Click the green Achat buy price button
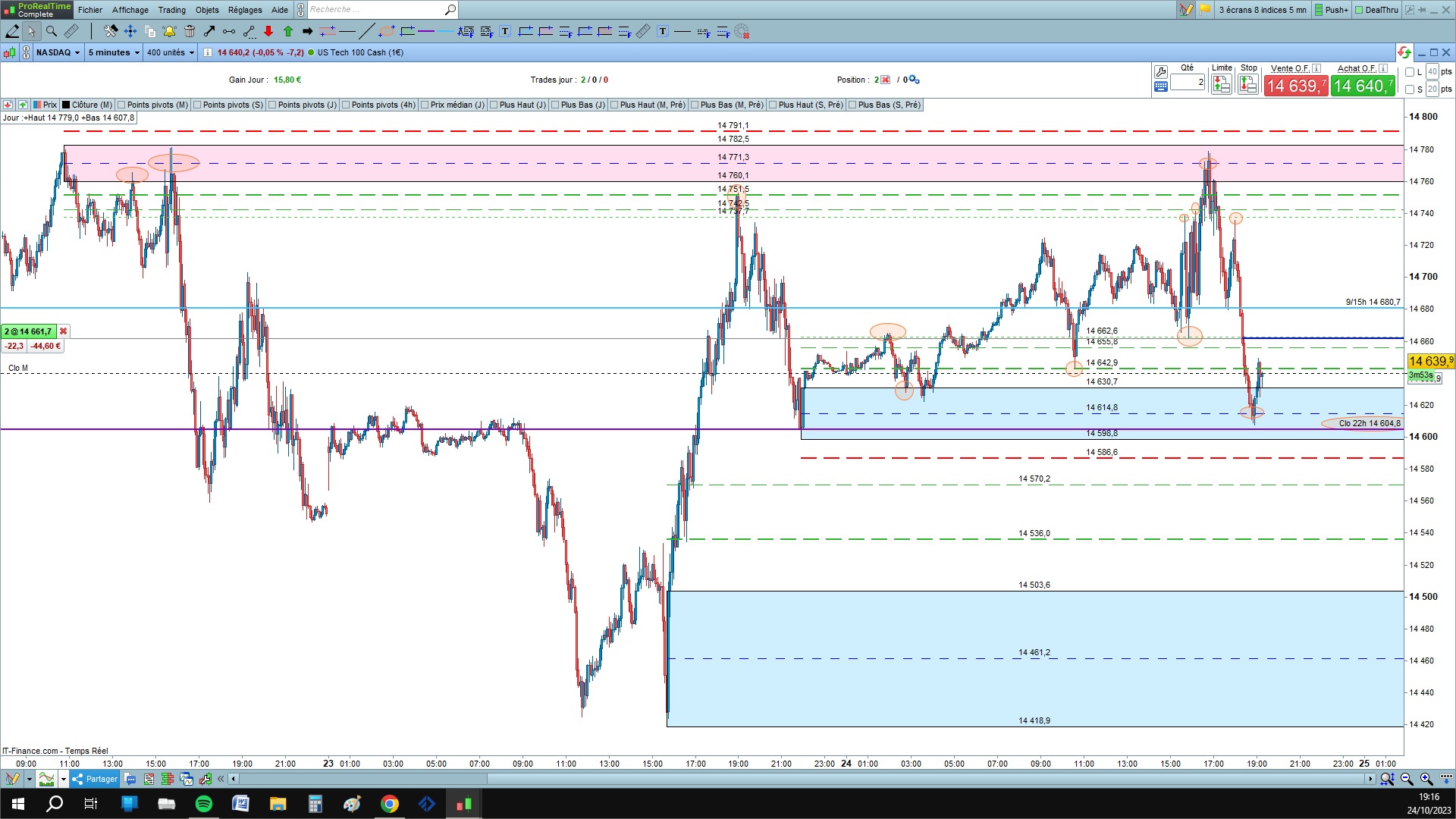The width and height of the screenshot is (1456, 819). [1362, 86]
